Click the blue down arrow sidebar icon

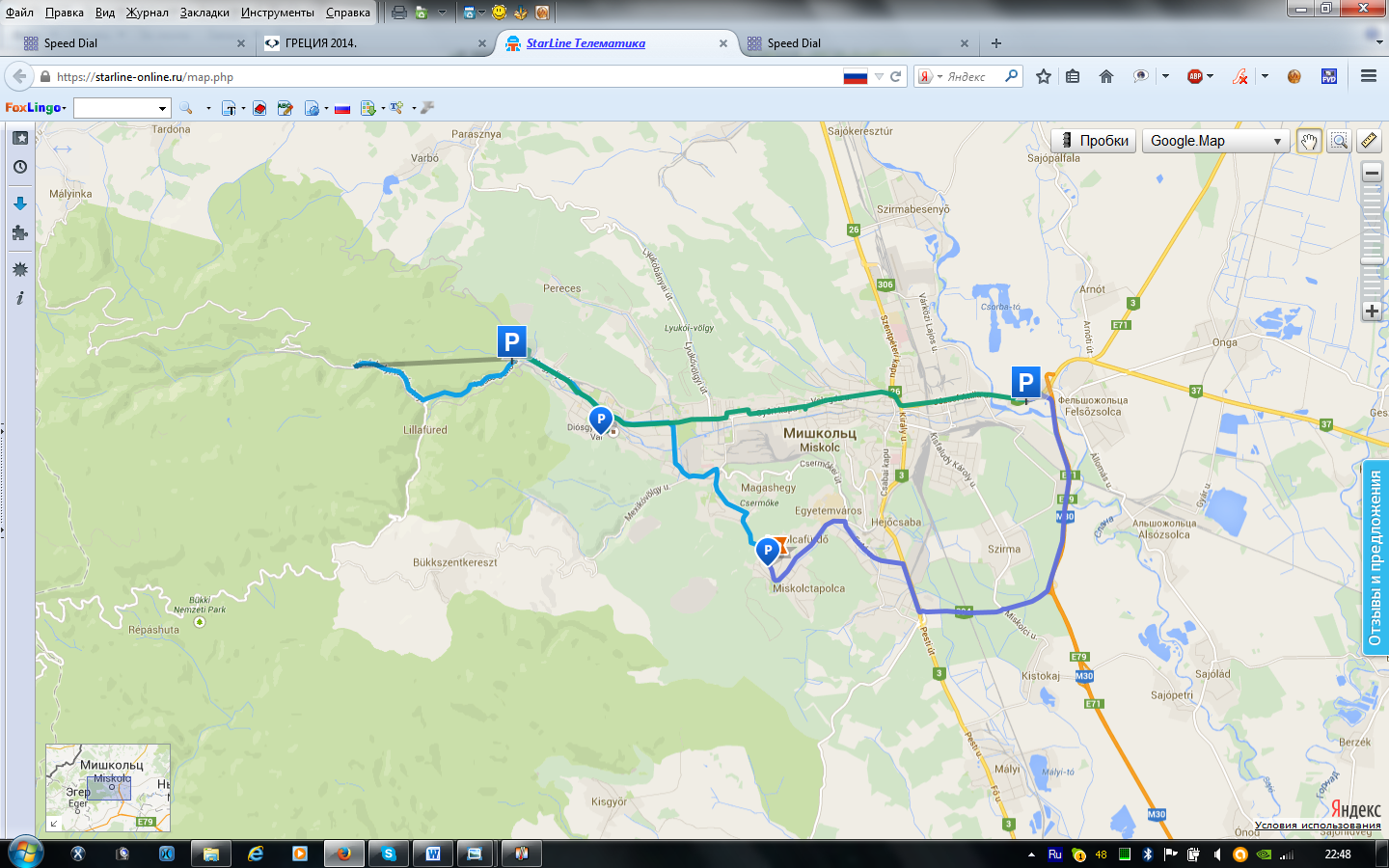point(20,203)
